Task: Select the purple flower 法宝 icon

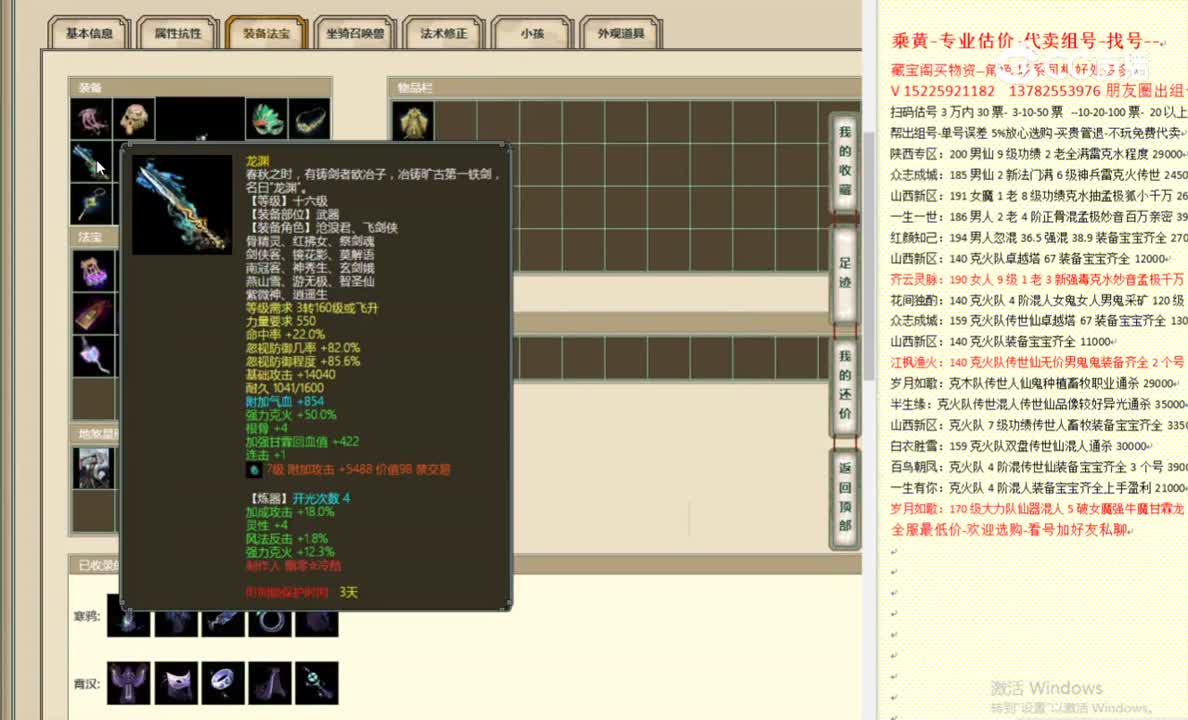Action: 94,356
